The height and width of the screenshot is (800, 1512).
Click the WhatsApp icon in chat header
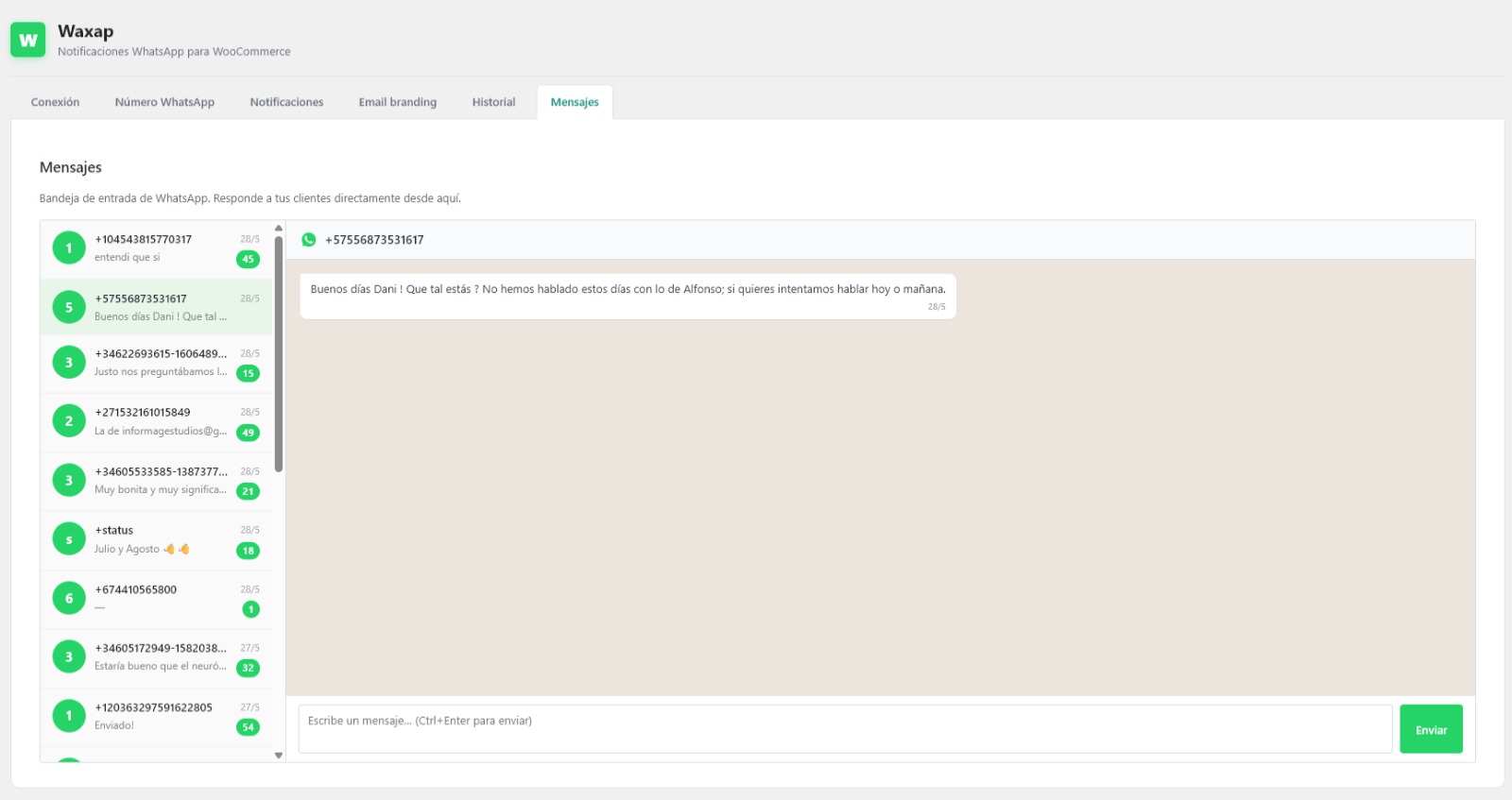click(309, 240)
